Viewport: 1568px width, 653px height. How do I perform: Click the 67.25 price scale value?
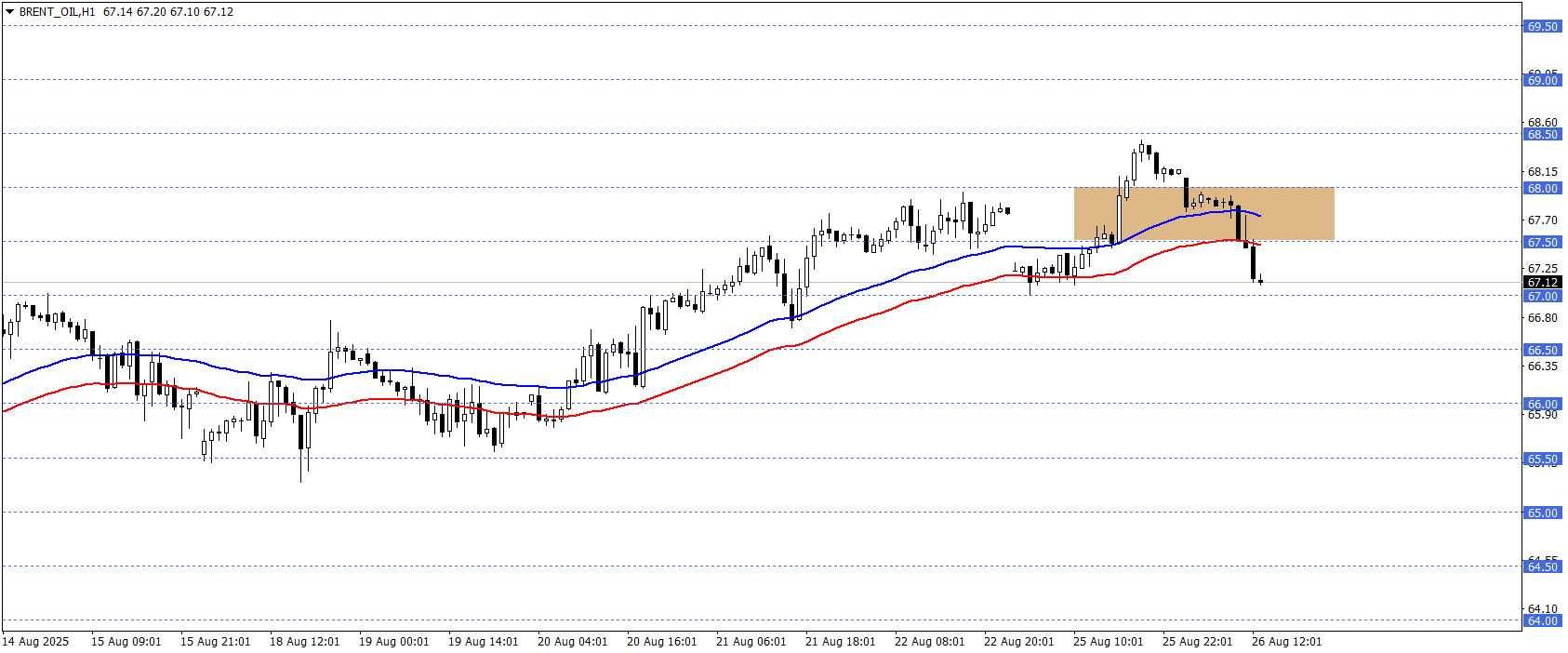coord(1543,268)
